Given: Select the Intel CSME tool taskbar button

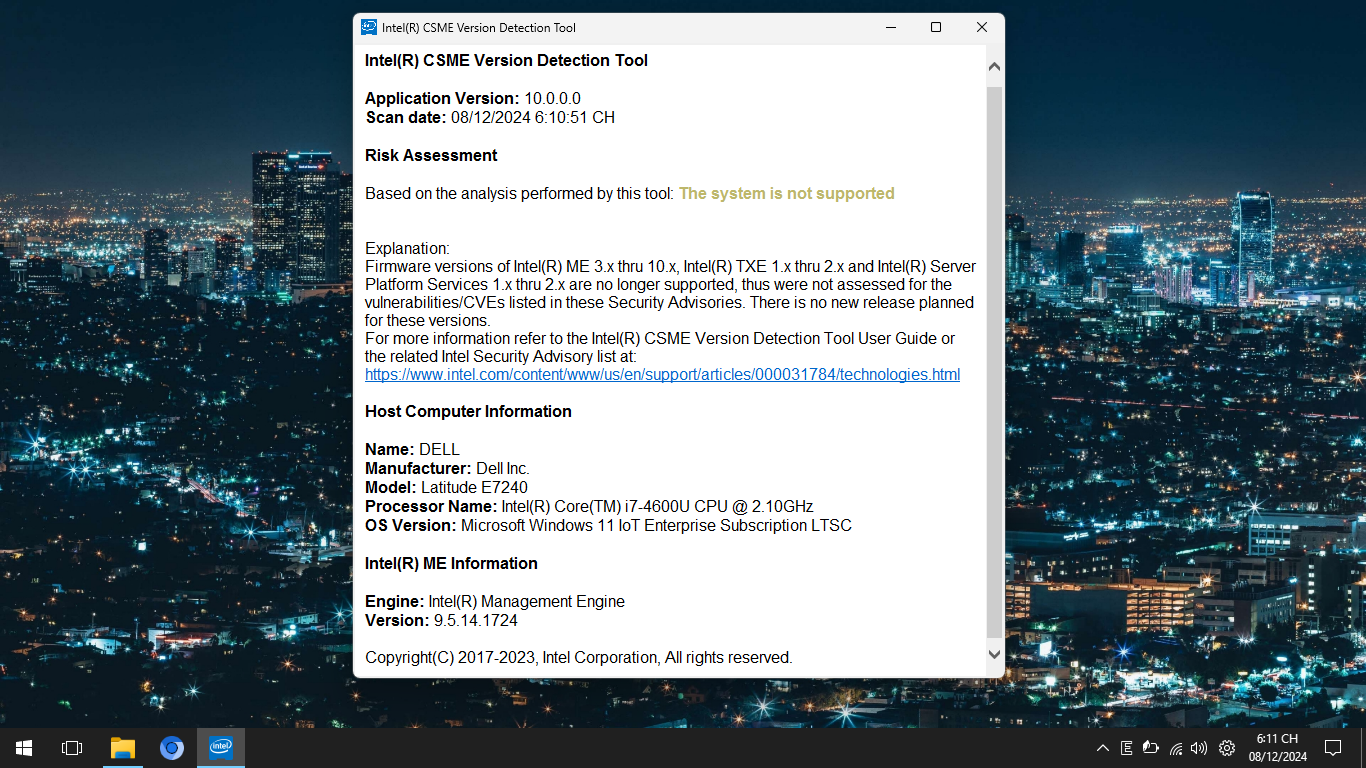Looking at the screenshot, I should click(x=221, y=748).
